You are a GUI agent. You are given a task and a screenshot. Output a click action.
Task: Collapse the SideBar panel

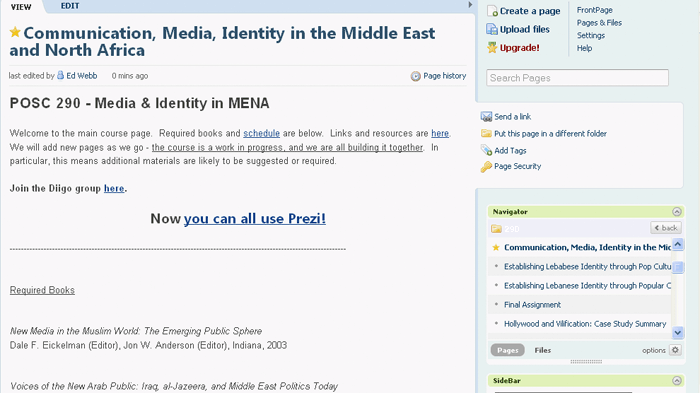click(677, 380)
